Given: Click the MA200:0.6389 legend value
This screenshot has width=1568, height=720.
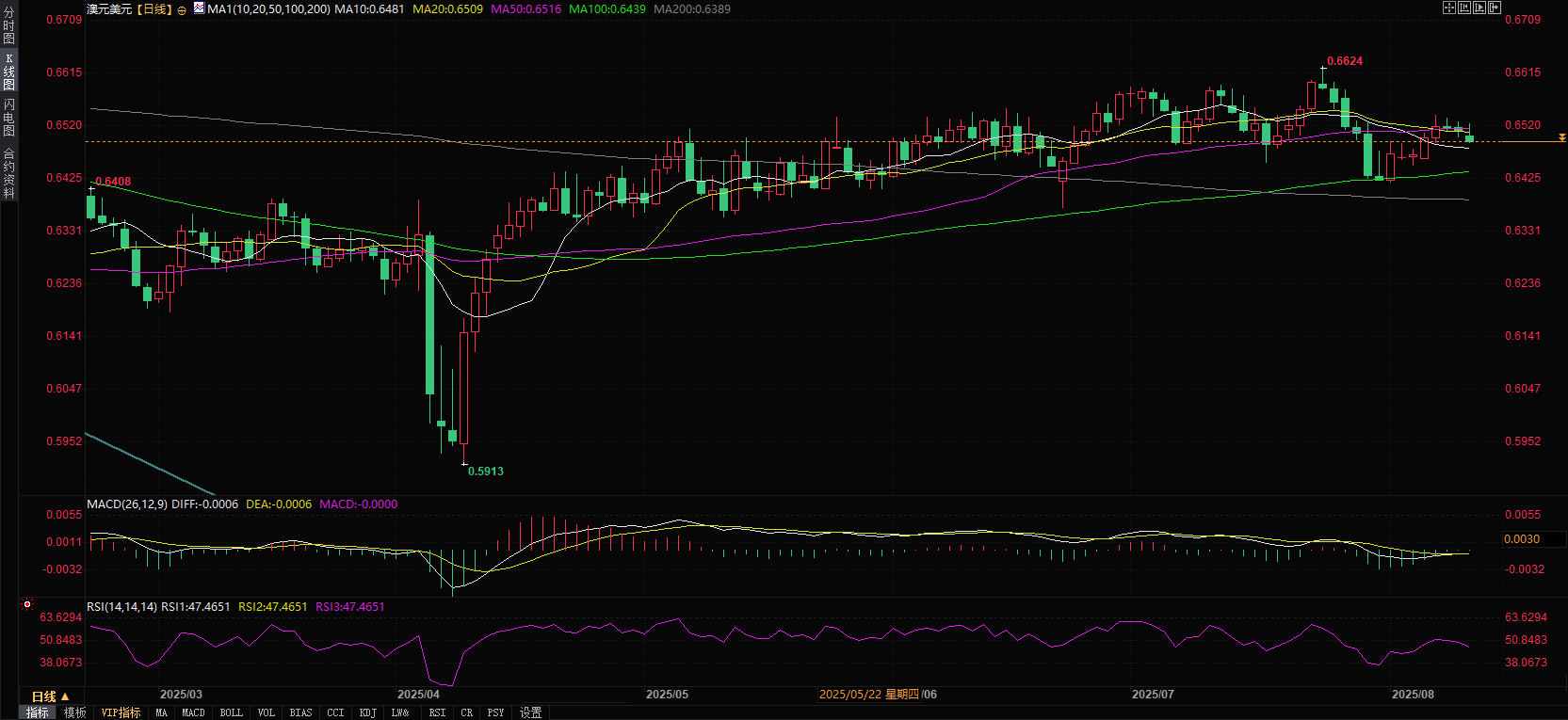Looking at the screenshot, I should [x=692, y=8].
